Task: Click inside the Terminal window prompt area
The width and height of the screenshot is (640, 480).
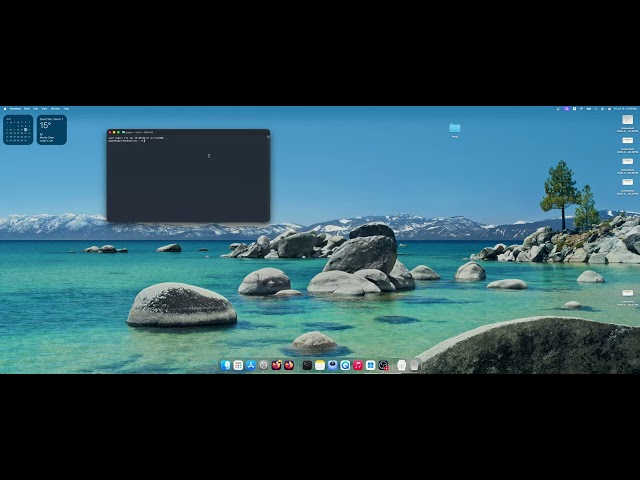Action: point(188,180)
